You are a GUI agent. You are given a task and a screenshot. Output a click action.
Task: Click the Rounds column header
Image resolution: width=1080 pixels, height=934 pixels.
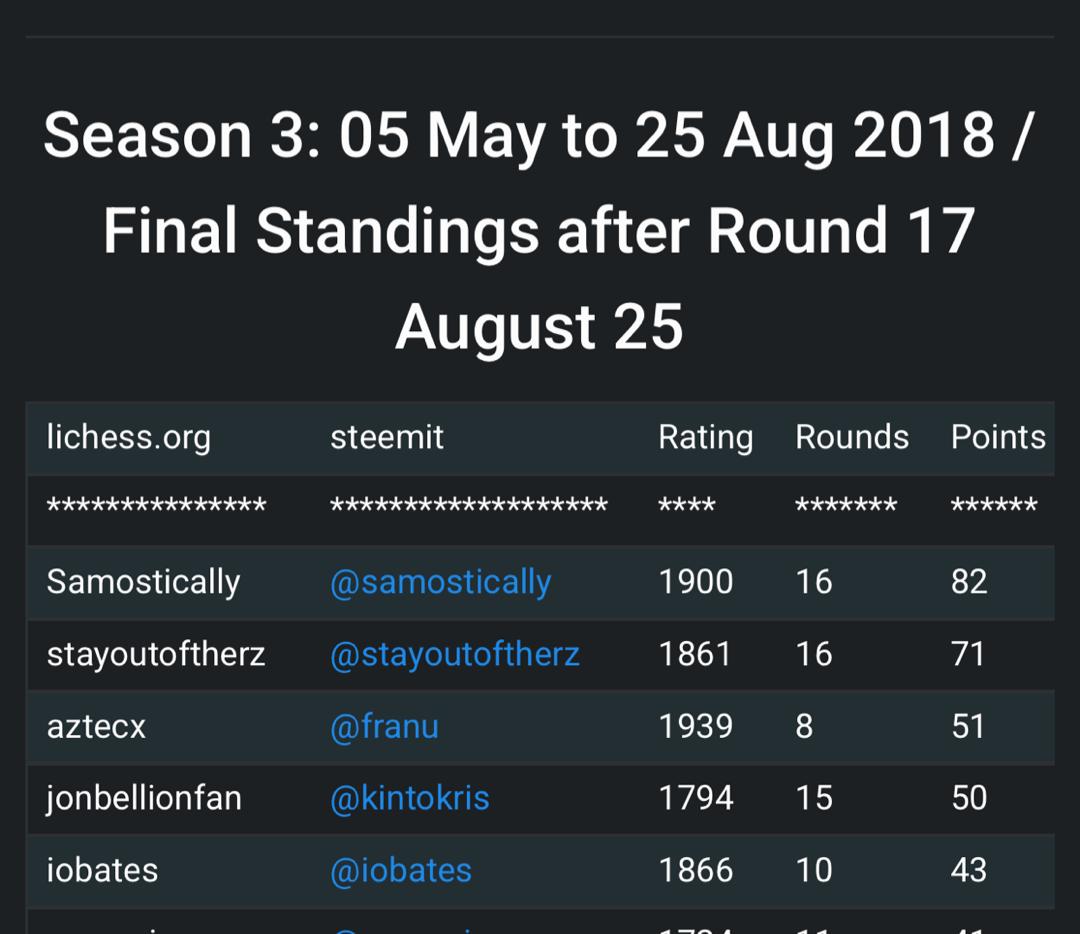click(852, 437)
